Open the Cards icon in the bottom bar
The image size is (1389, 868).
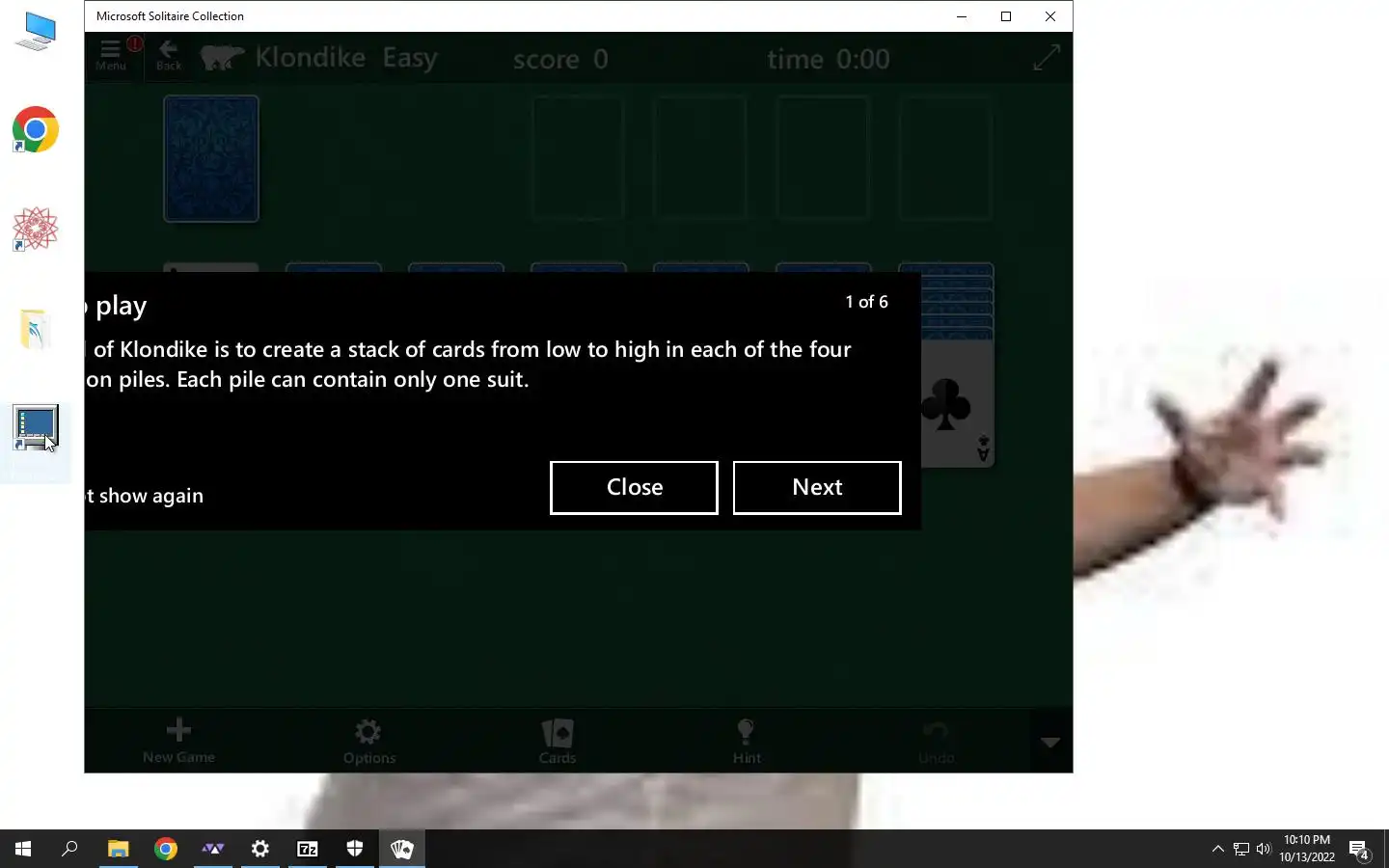pos(558,741)
